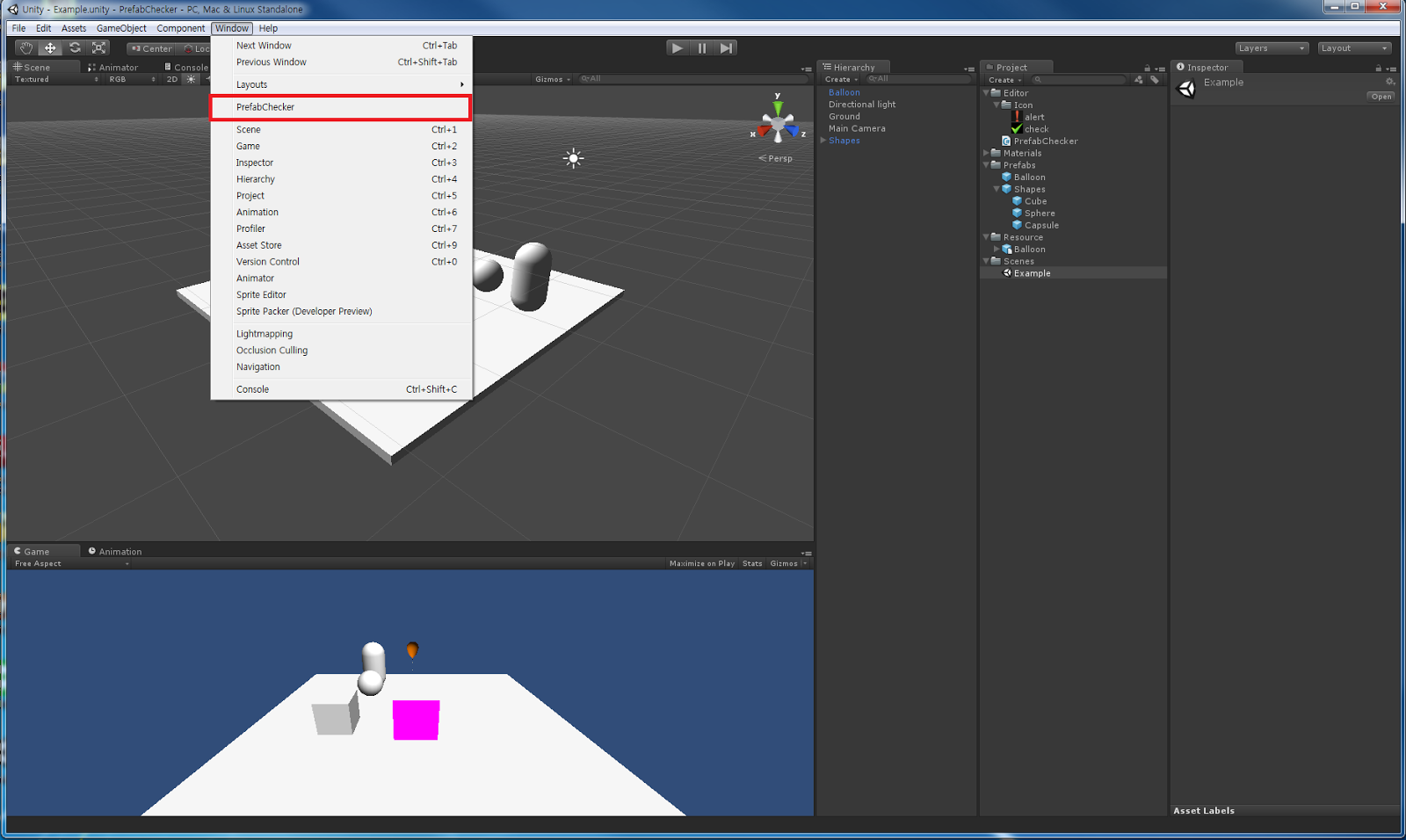The height and width of the screenshot is (840, 1406).
Task: Click the red X axis cone of the gizmo
Action: 764,132
